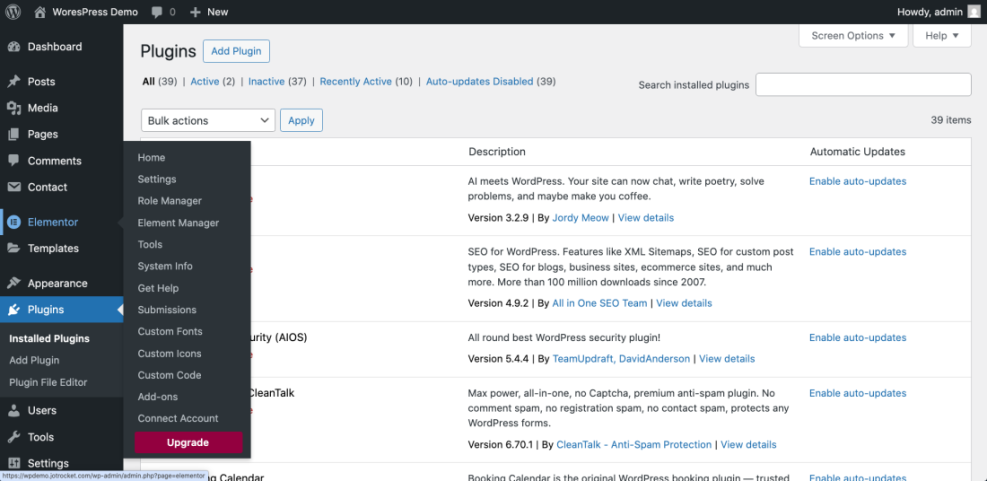View details for version 3.2.9 plugin
This screenshot has height=481, width=987.
click(x=646, y=218)
